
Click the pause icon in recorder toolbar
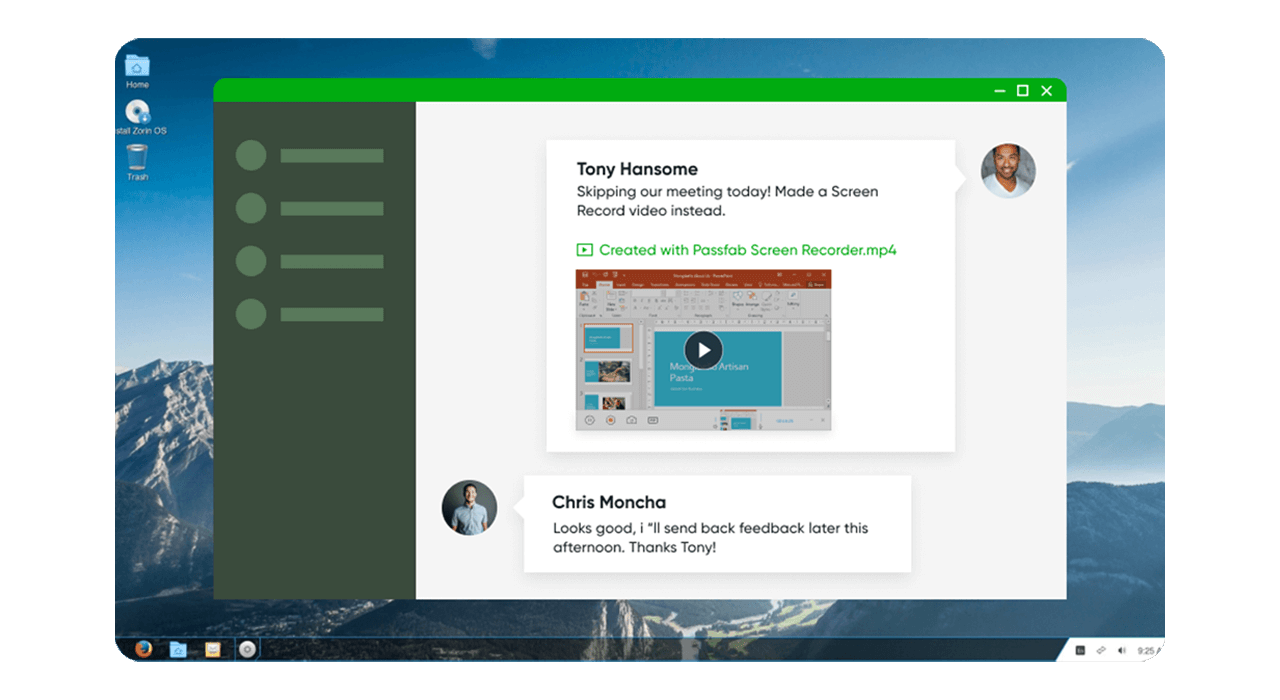click(x=589, y=421)
